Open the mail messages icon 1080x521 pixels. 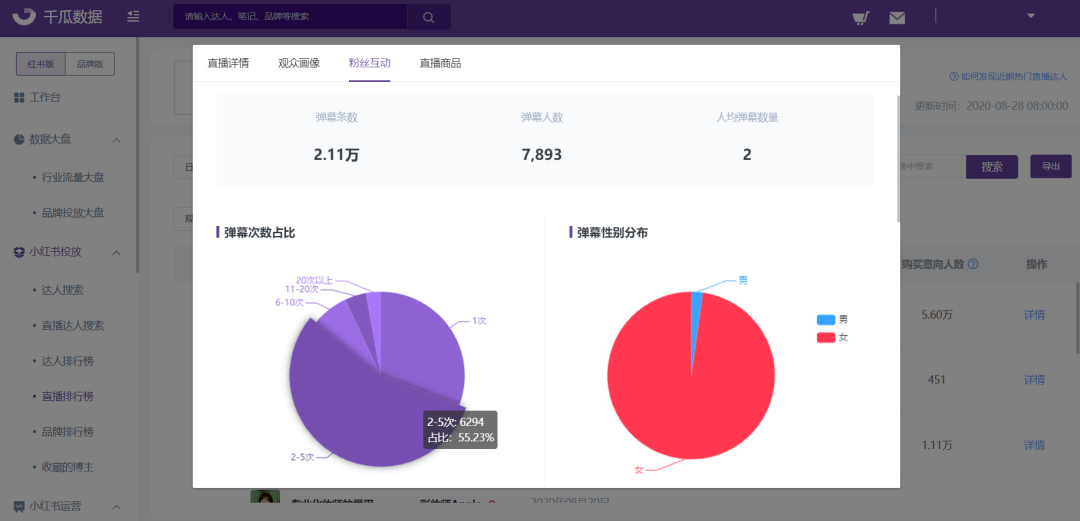(897, 18)
